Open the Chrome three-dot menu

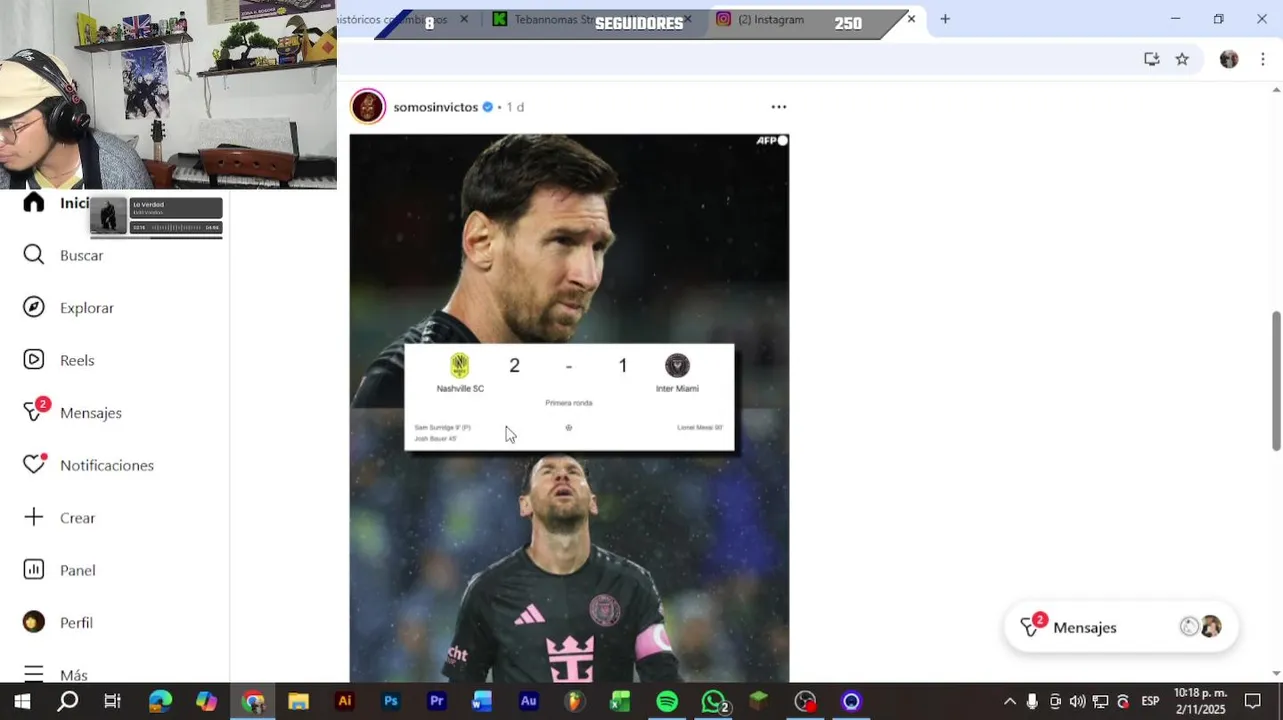(x=1263, y=59)
